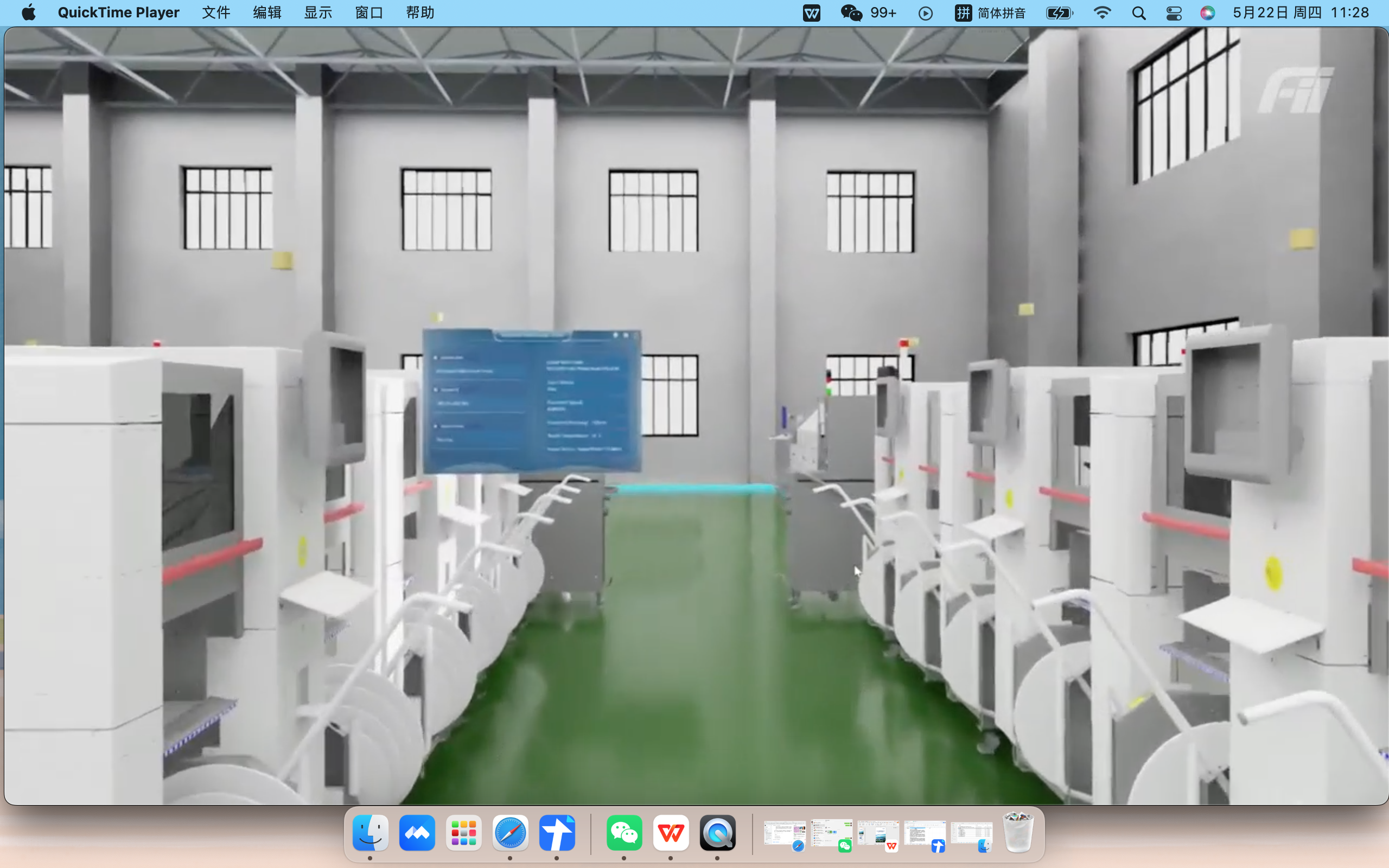Open the 编辑 menu
Image resolution: width=1389 pixels, height=868 pixels.
point(267,12)
